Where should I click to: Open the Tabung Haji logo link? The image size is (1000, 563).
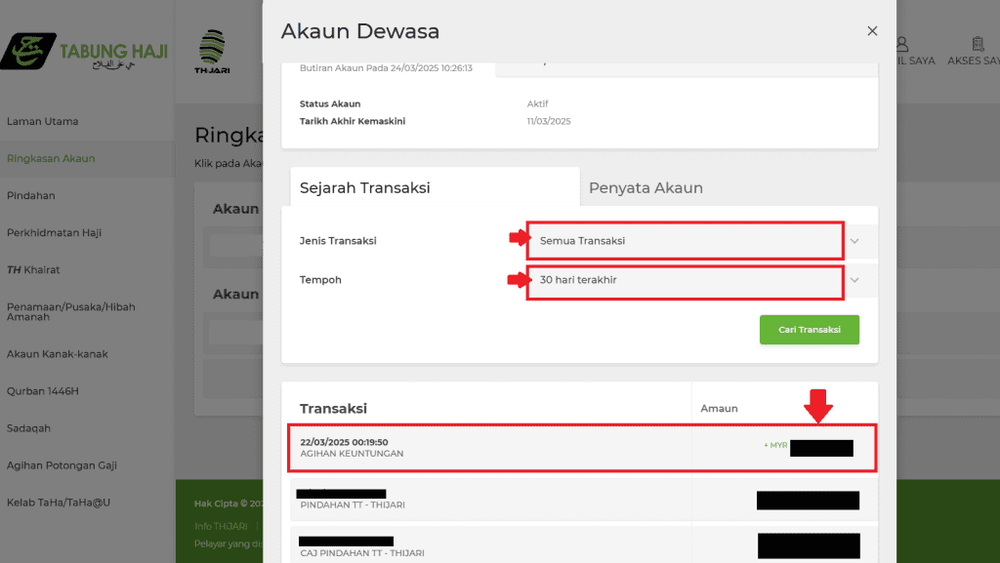pos(84,51)
